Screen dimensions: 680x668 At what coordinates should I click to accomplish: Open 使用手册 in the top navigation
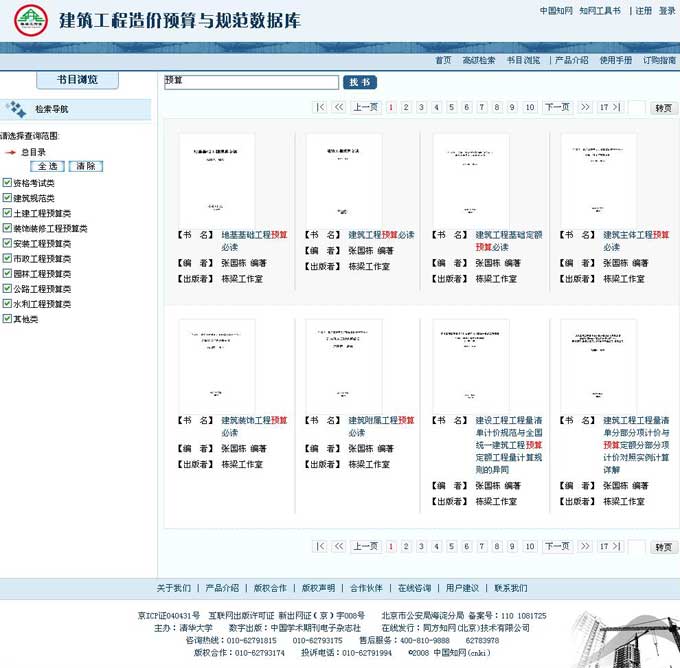(x=615, y=60)
